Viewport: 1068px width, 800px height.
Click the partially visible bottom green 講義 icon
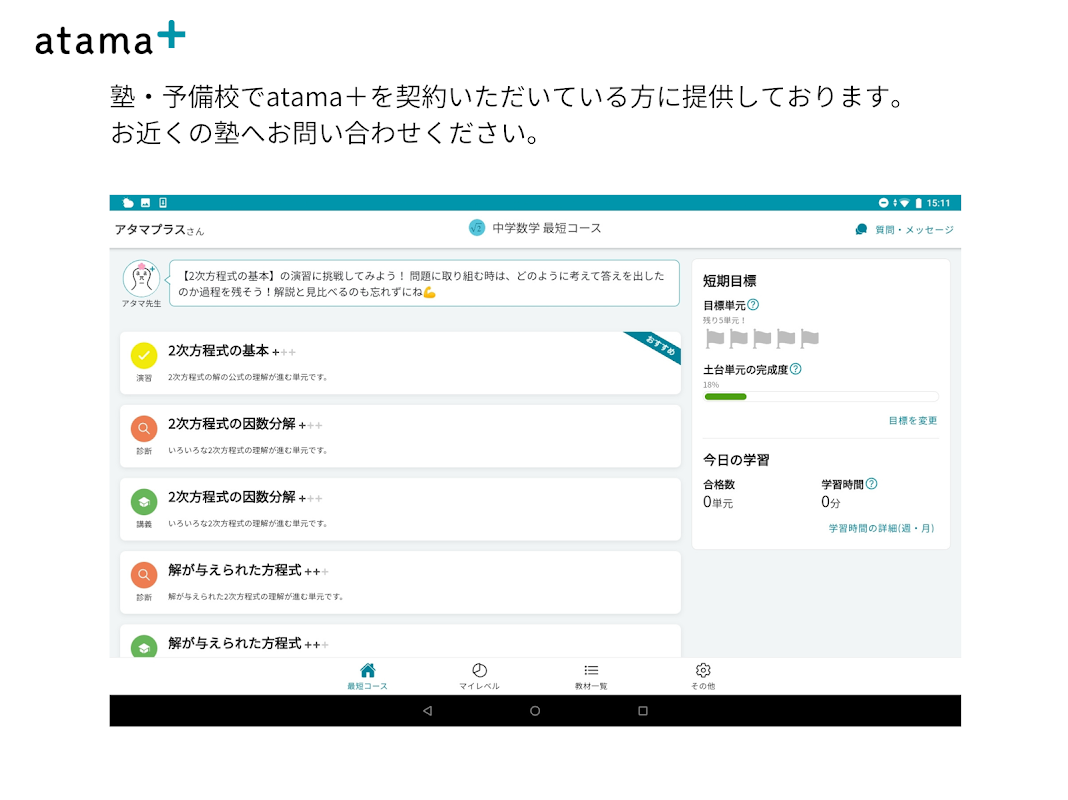tap(144, 647)
